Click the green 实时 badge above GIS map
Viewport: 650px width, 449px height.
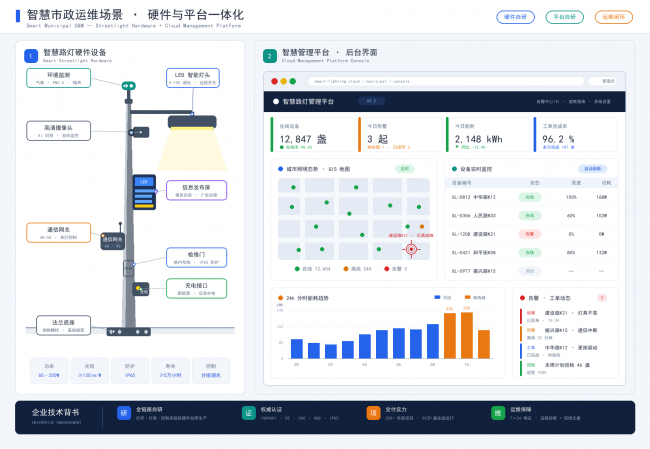pos(405,169)
